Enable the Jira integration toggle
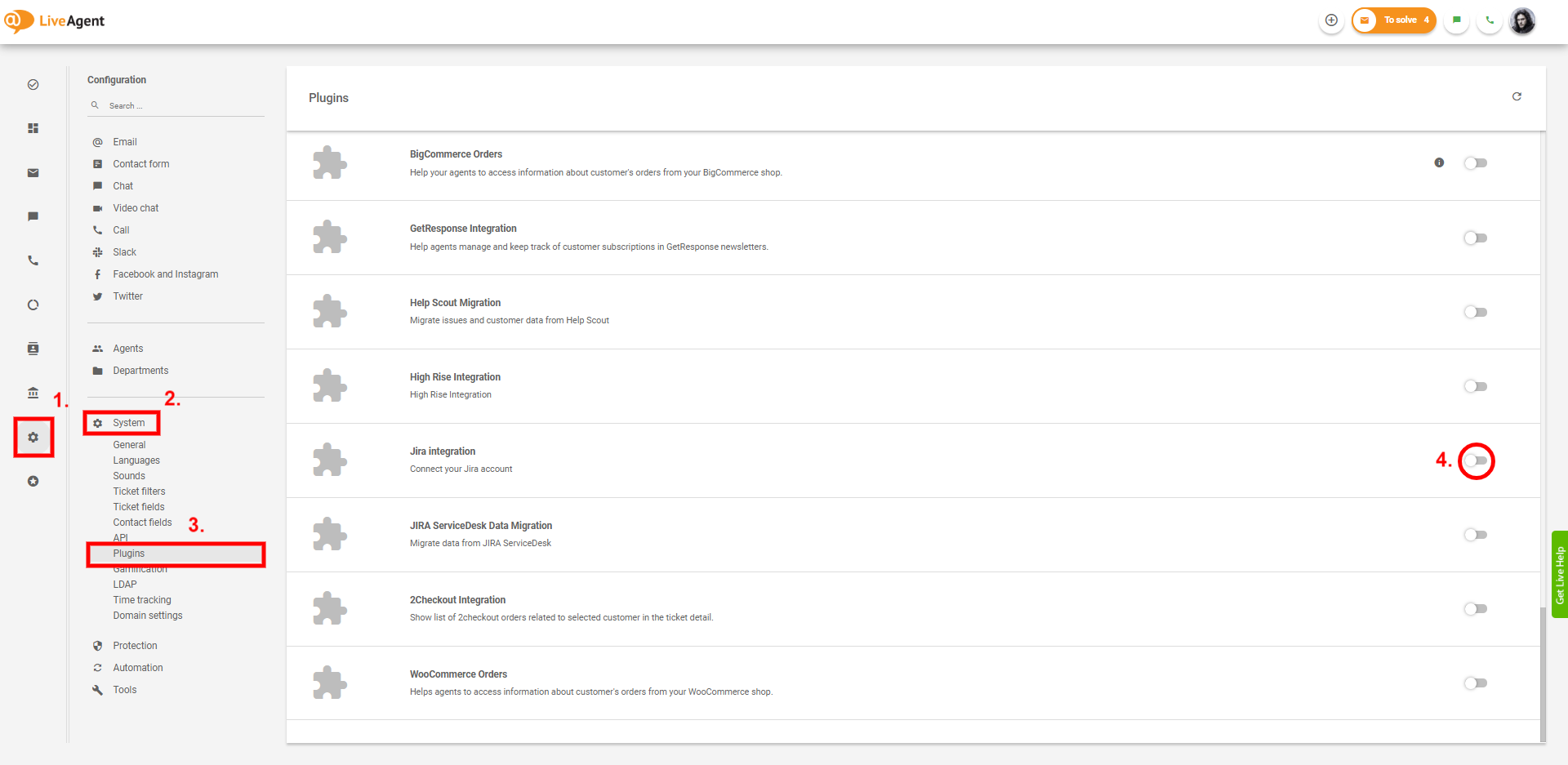1568x765 pixels. click(1476, 461)
